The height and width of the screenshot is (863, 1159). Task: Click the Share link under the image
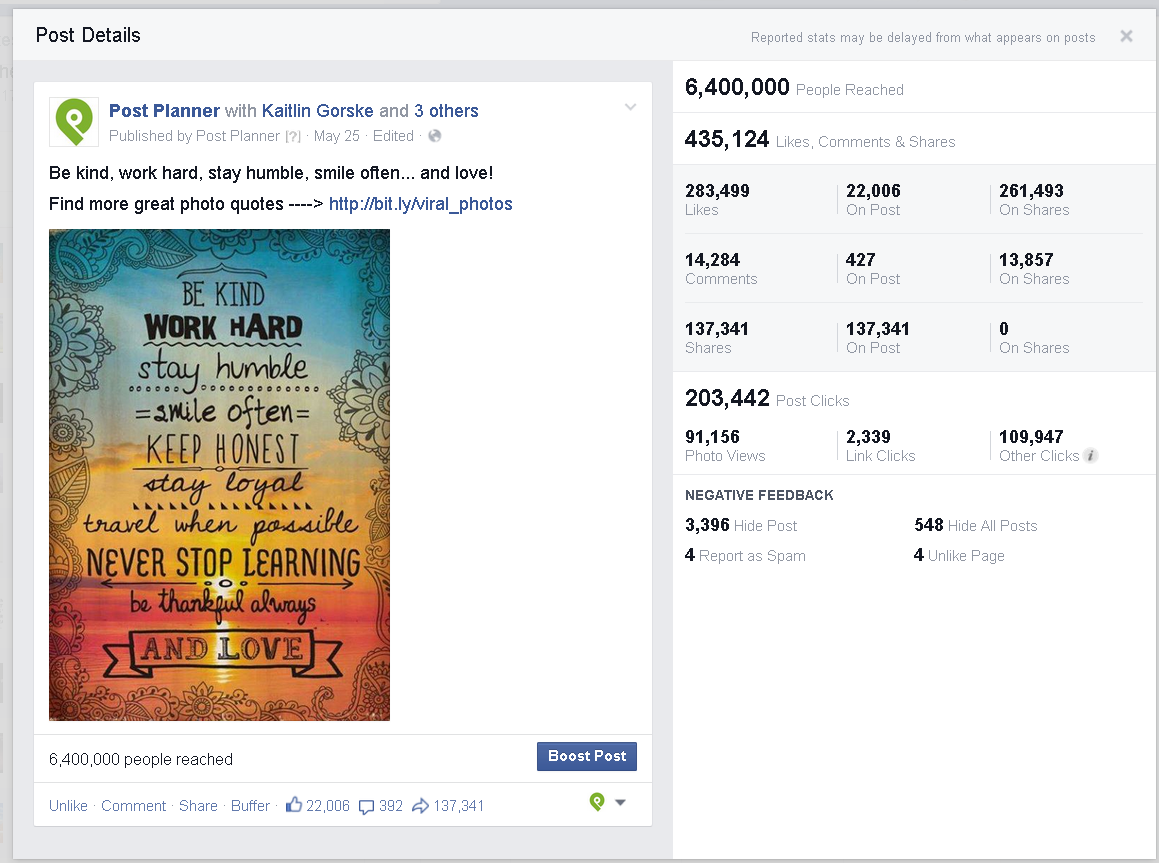pyautogui.click(x=197, y=805)
